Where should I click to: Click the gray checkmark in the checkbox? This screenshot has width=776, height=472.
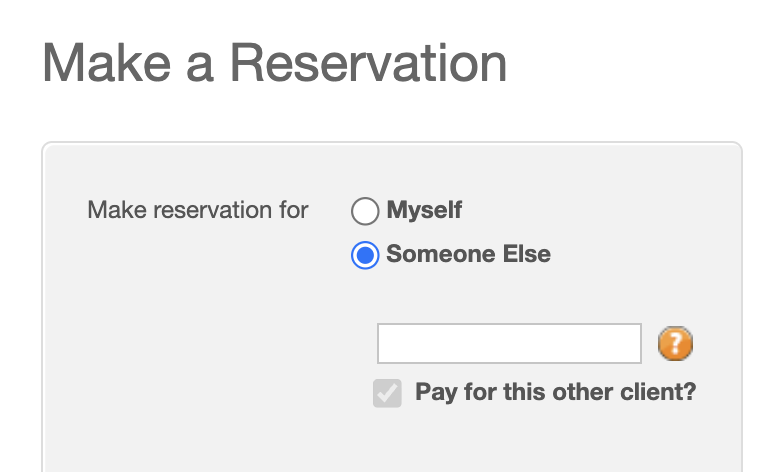click(387, 393)
